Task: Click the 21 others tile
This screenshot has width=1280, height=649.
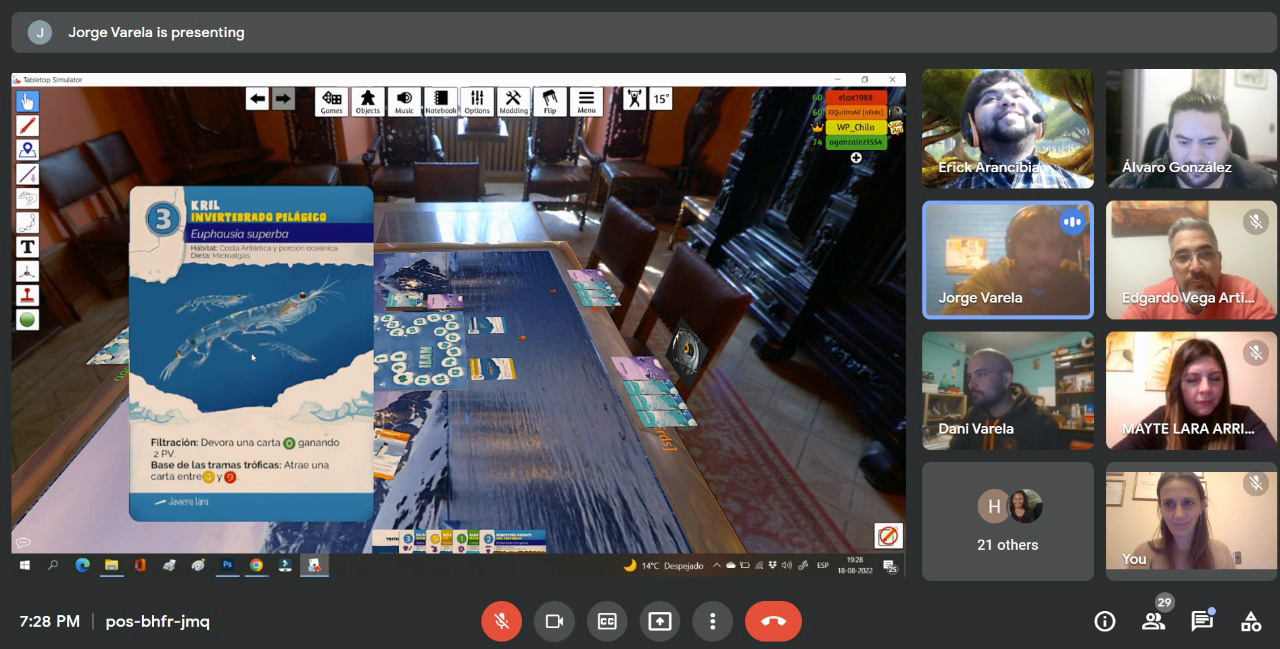Action: [x=1008, y=521]
